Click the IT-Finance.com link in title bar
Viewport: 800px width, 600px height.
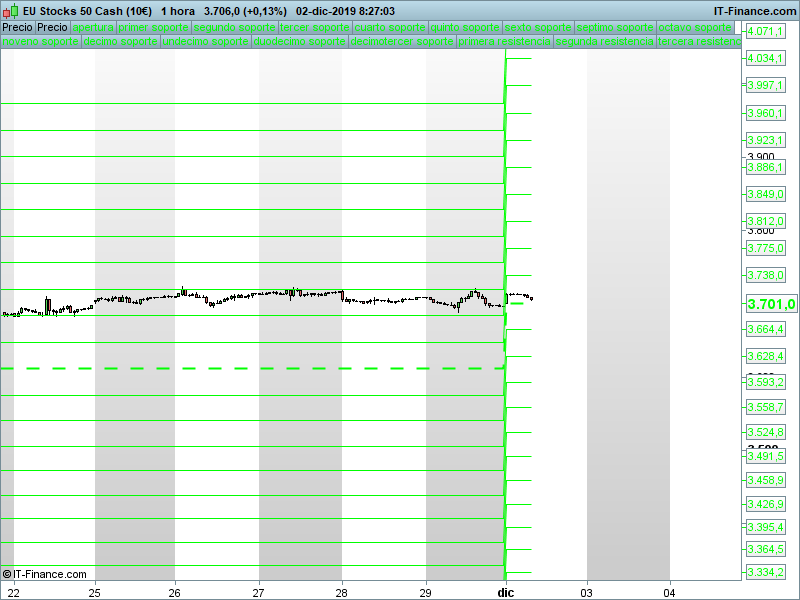tap(755, 11)
